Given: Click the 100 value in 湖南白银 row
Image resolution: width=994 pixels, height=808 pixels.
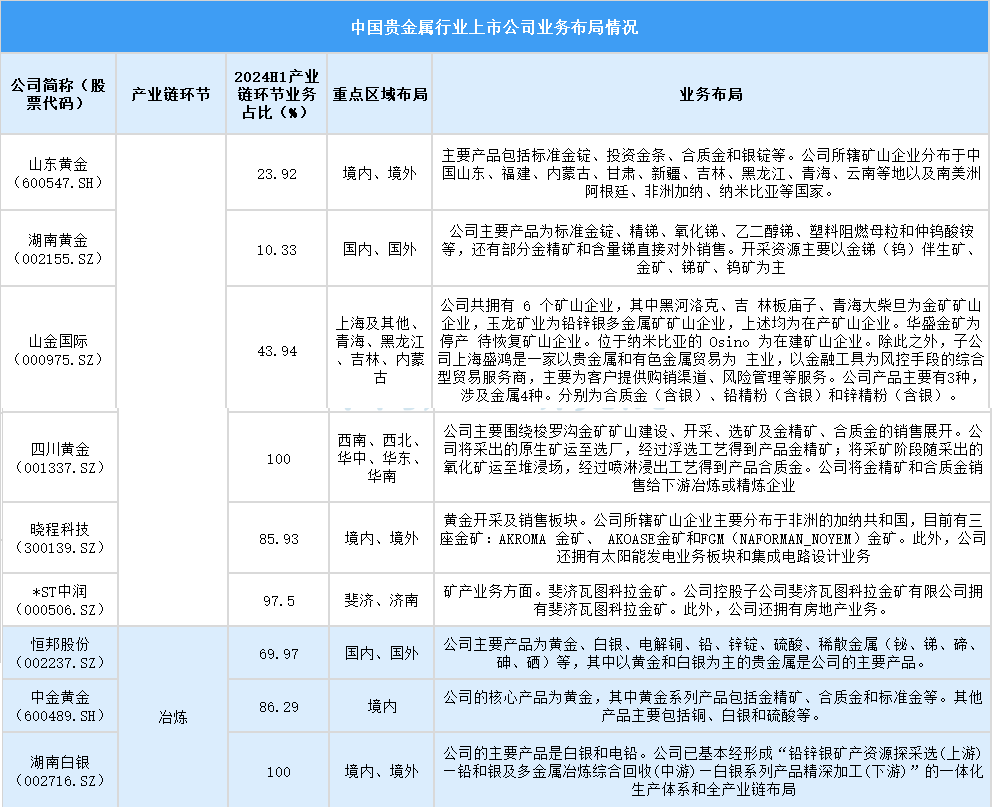Looking at the screenshot, I should (x=278, y=772).
